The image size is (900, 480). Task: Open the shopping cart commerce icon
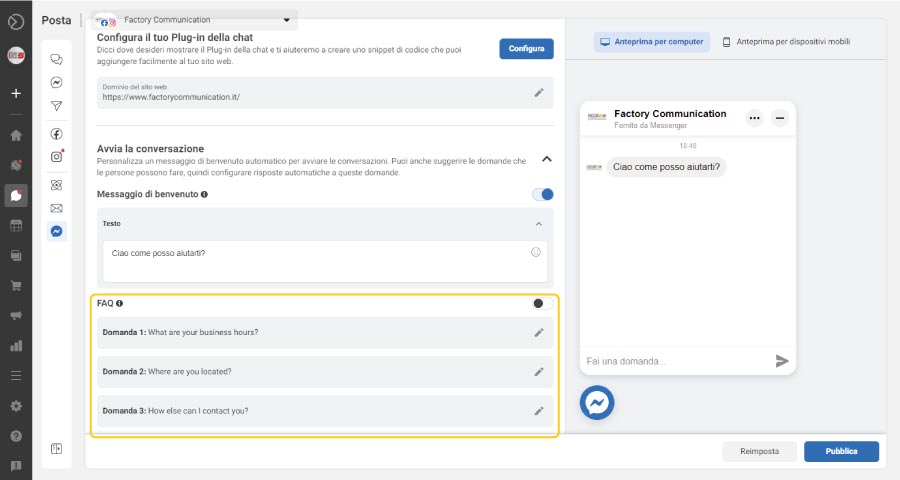[16, 285]
